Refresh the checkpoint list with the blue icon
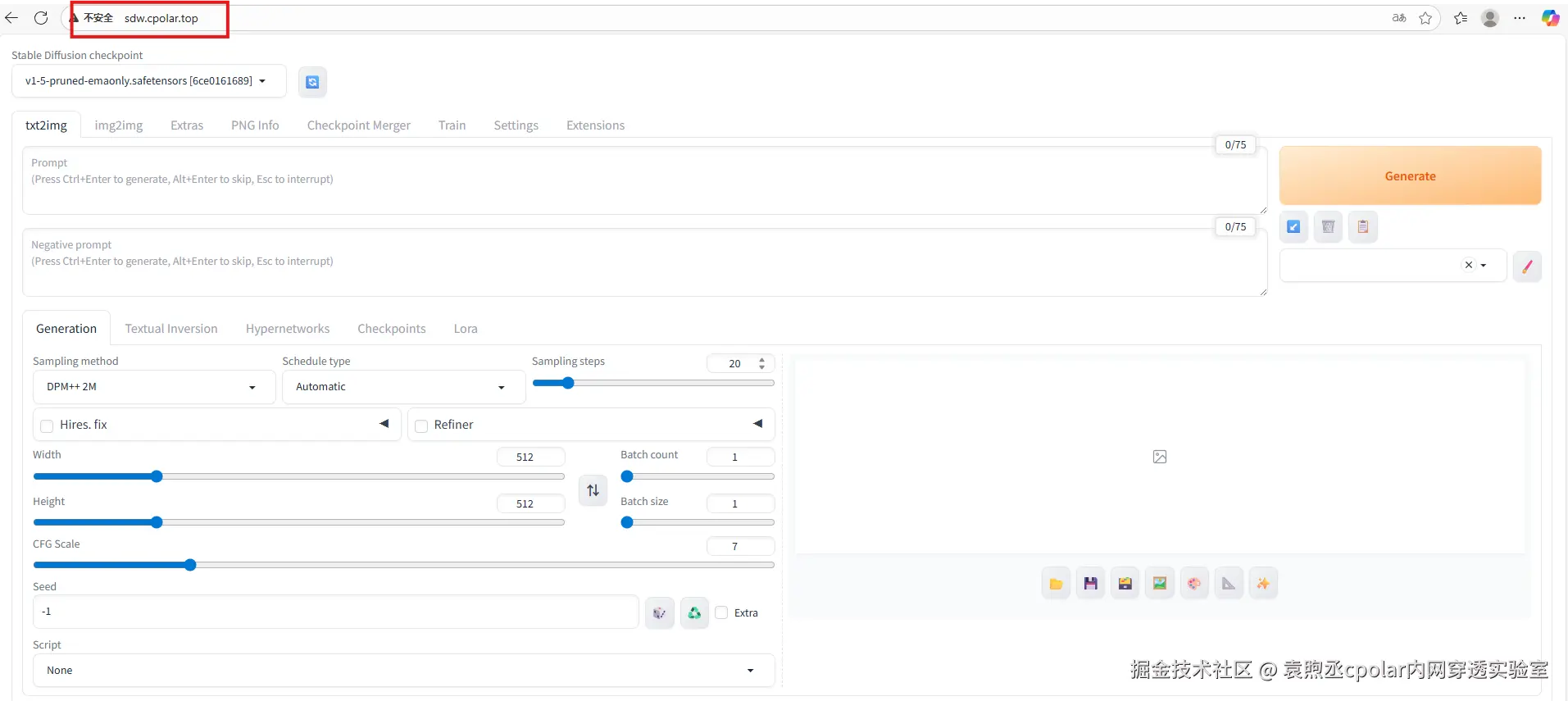 (x=312, y=82)
